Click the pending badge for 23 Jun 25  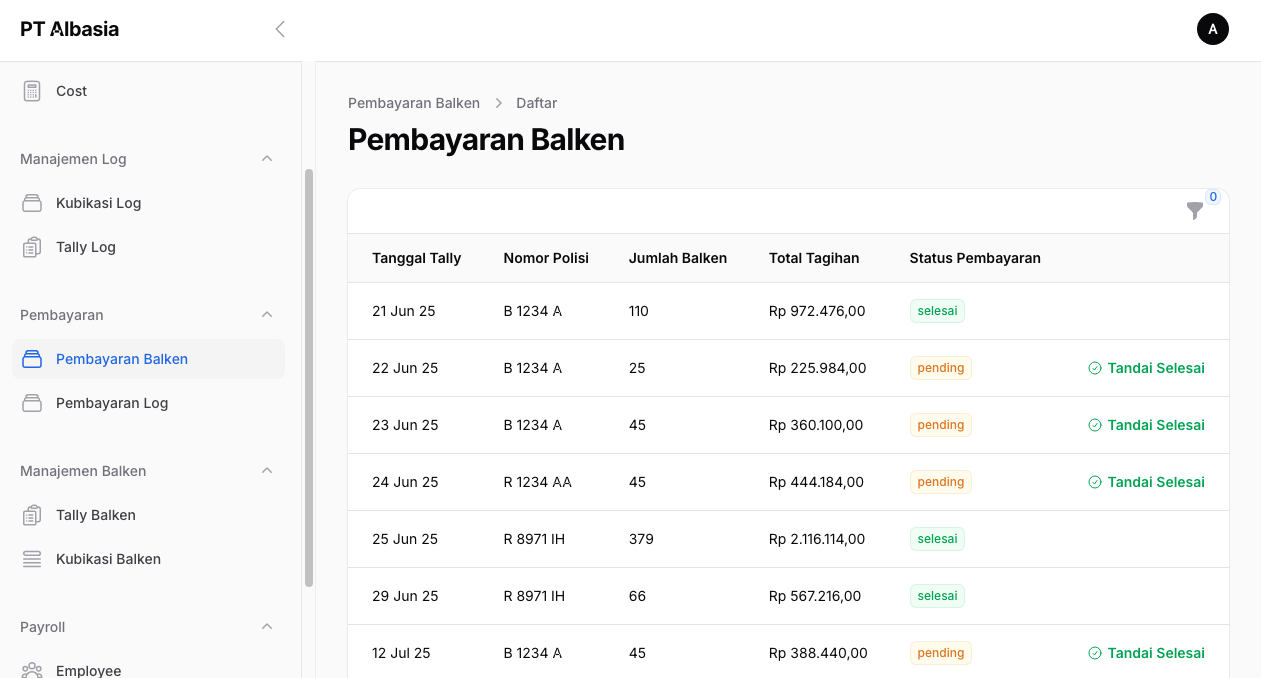(940, 425)
